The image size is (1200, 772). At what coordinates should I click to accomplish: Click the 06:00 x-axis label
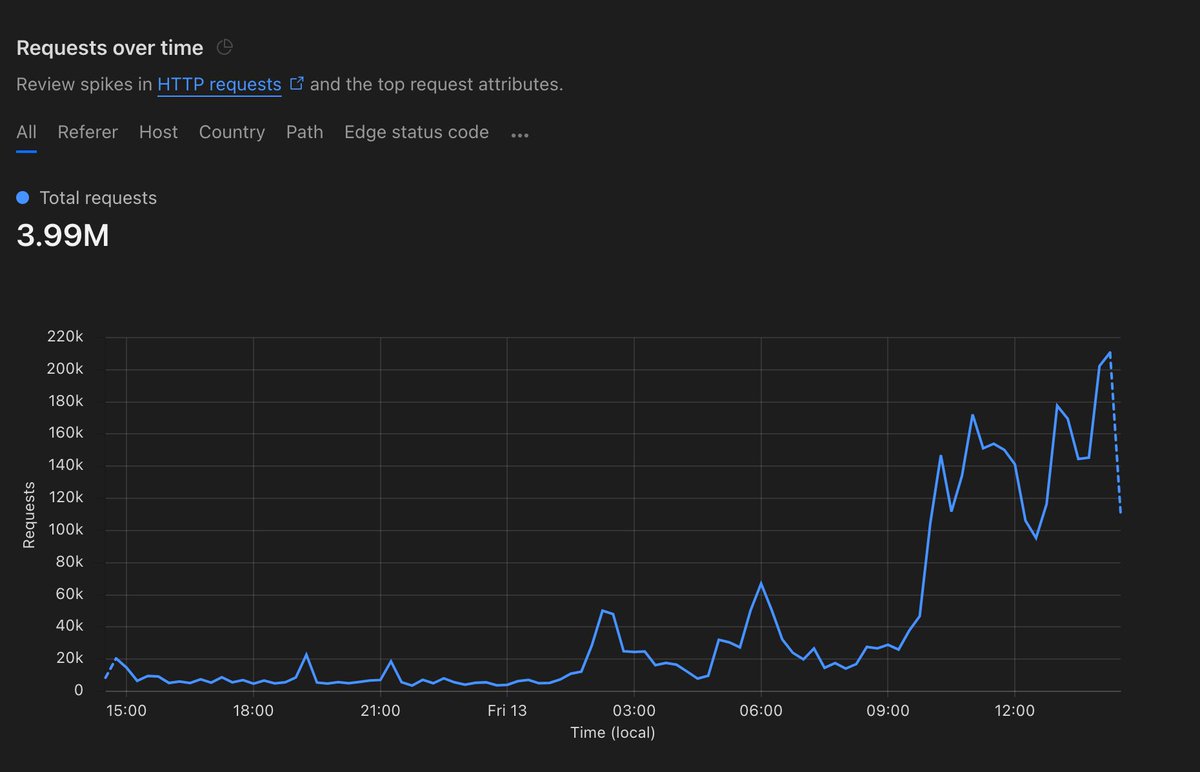point(761,710)
